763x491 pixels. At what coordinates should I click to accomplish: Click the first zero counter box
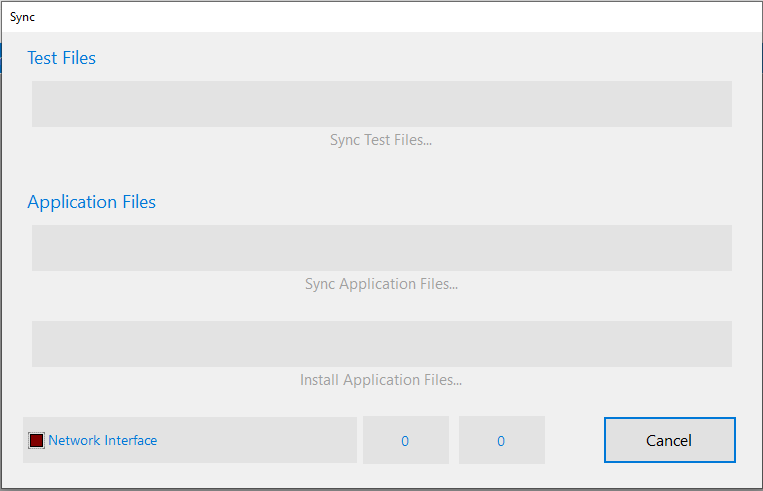[x=406, y=440]
